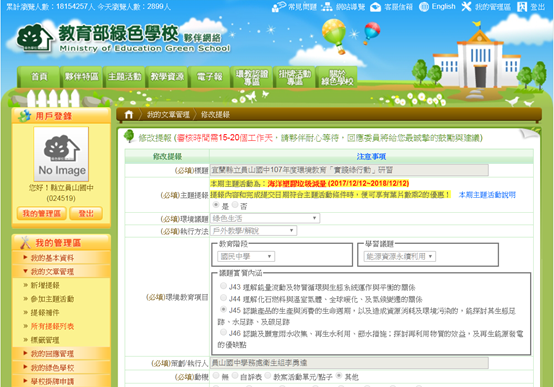Open the 常見問題 FAQ icon
The image size is (554, 387).
pyautogui.click(x=278, y=7)
